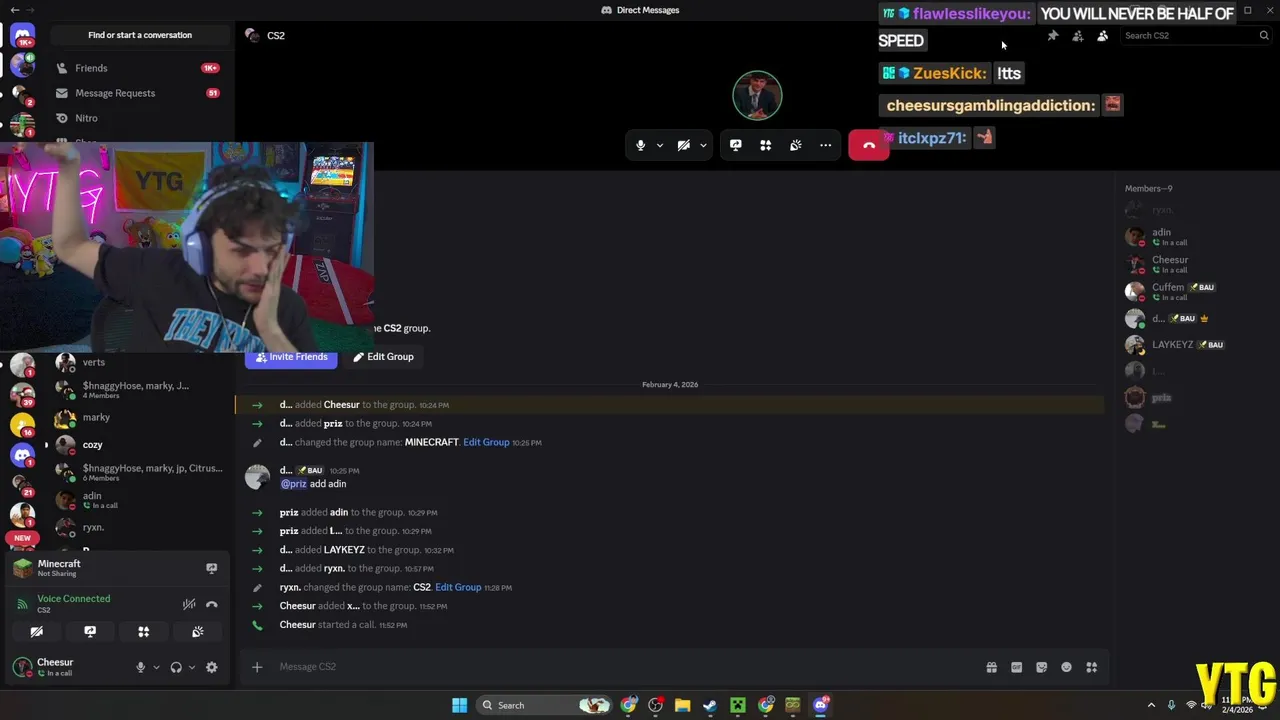Click the taskbar Search box
The image size is (1280, 720).
tap(545, 705)
